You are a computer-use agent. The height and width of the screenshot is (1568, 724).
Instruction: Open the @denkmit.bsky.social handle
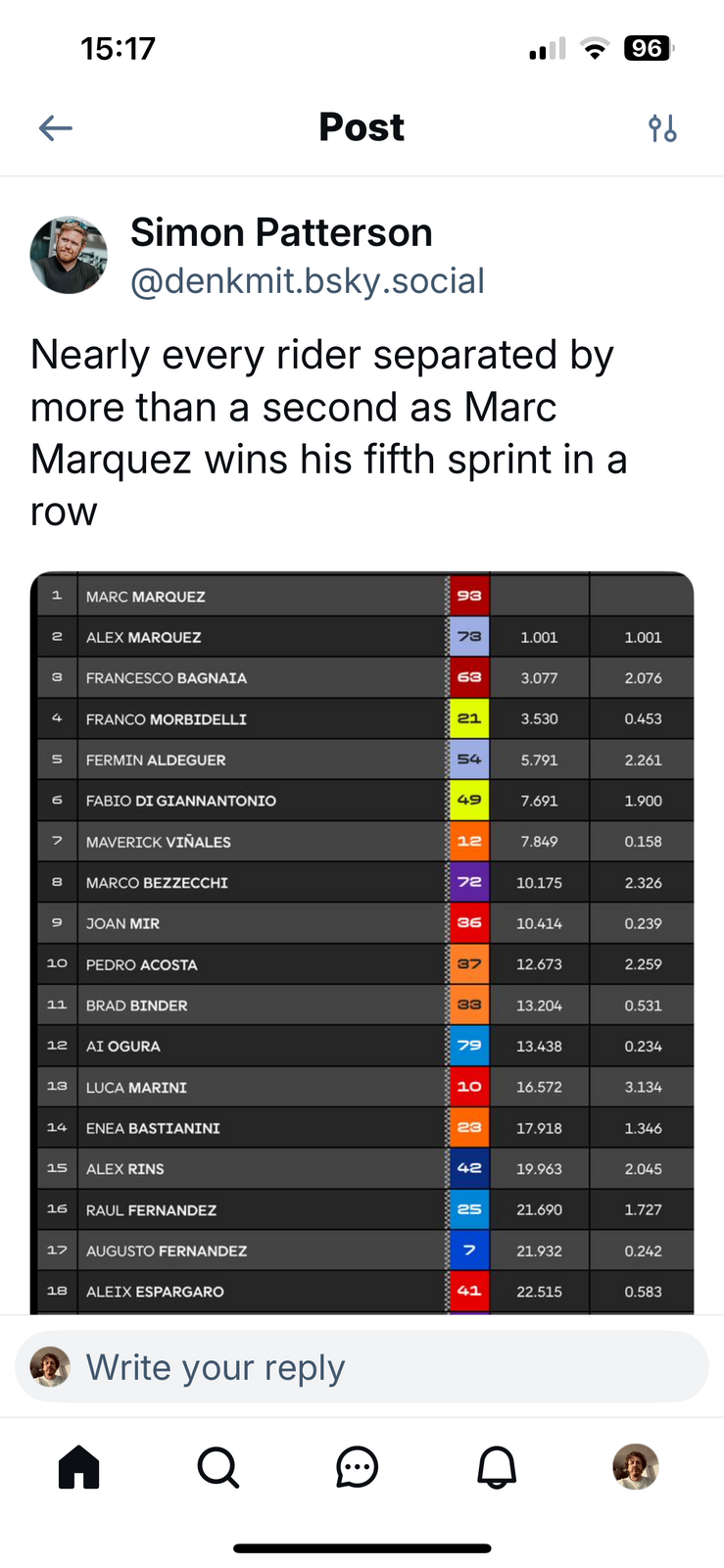[x=307, y=281]
